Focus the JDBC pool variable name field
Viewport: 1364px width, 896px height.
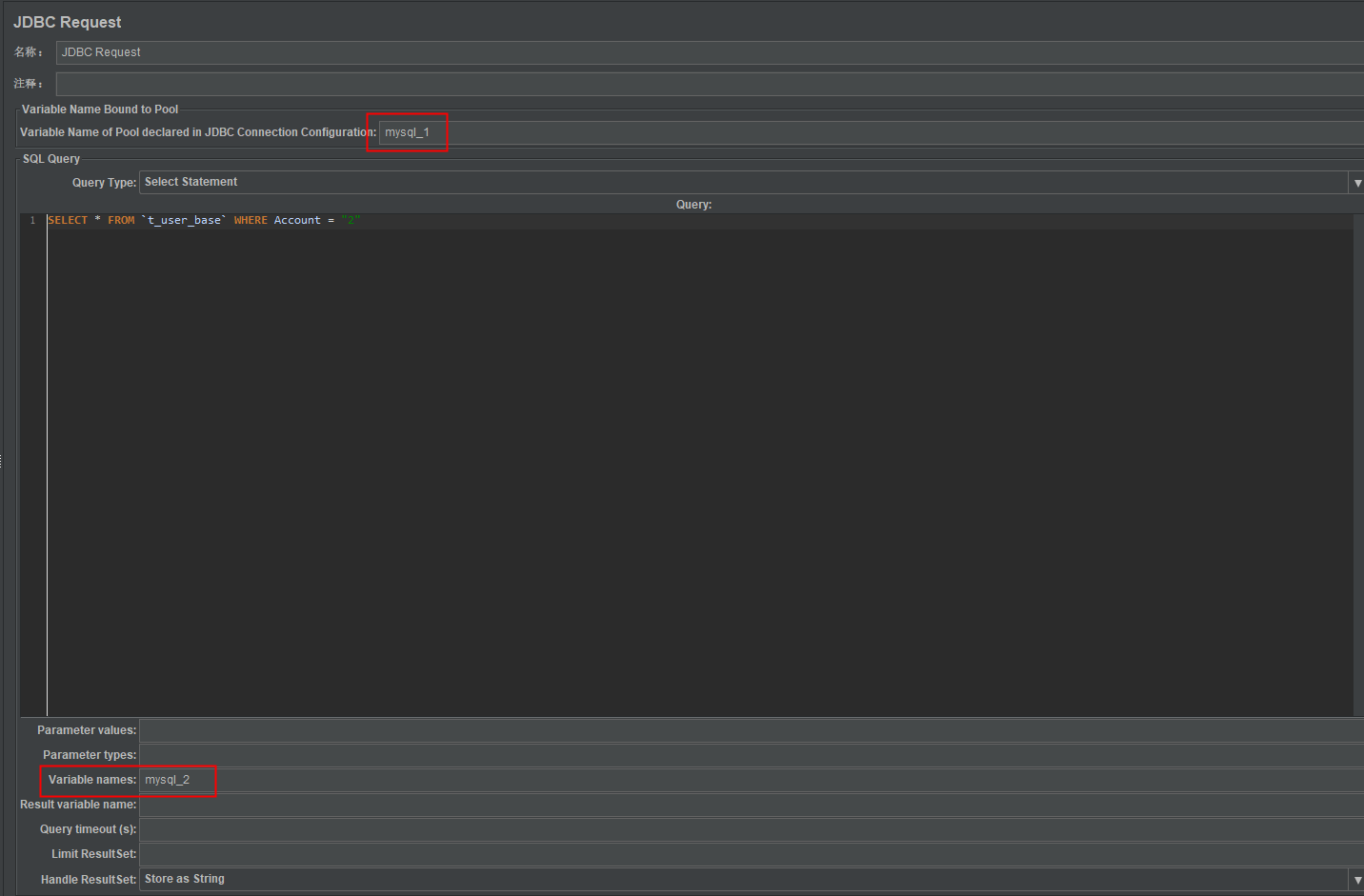click(x=872, y=132)
